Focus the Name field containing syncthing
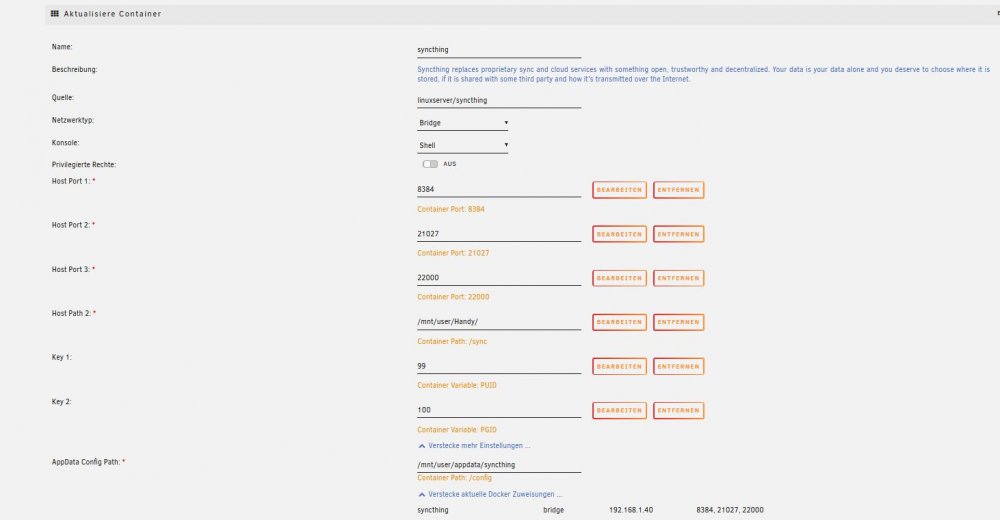The width and height of the screenshot is (1000, 520). coord(499,50)
